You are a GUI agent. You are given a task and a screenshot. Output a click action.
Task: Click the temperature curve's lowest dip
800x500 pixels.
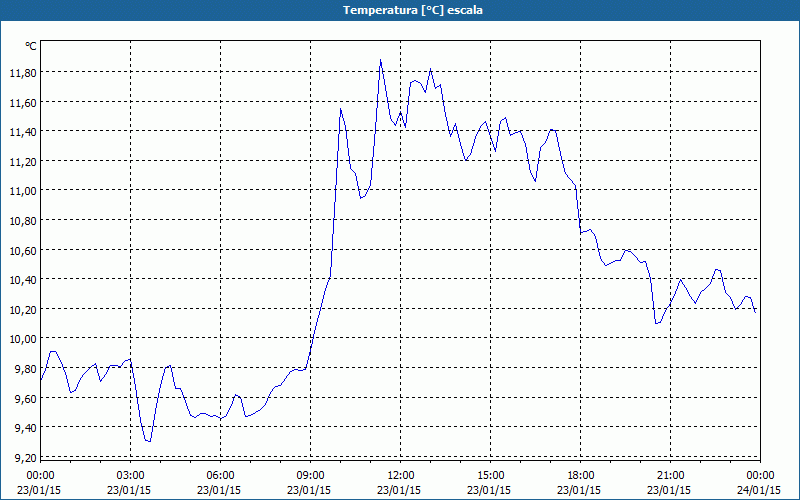[148, 441]
